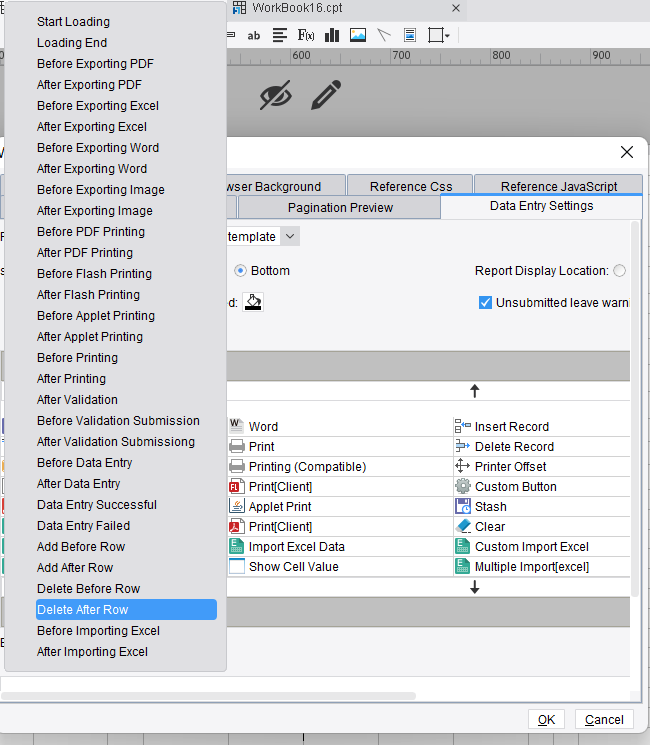Click the slash/diagonal line toolbar icon

[384, 35]
